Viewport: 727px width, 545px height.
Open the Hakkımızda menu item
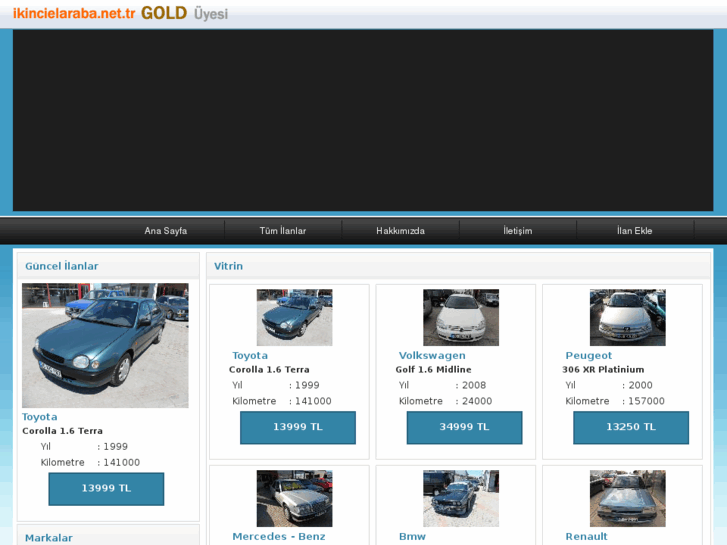400,231
